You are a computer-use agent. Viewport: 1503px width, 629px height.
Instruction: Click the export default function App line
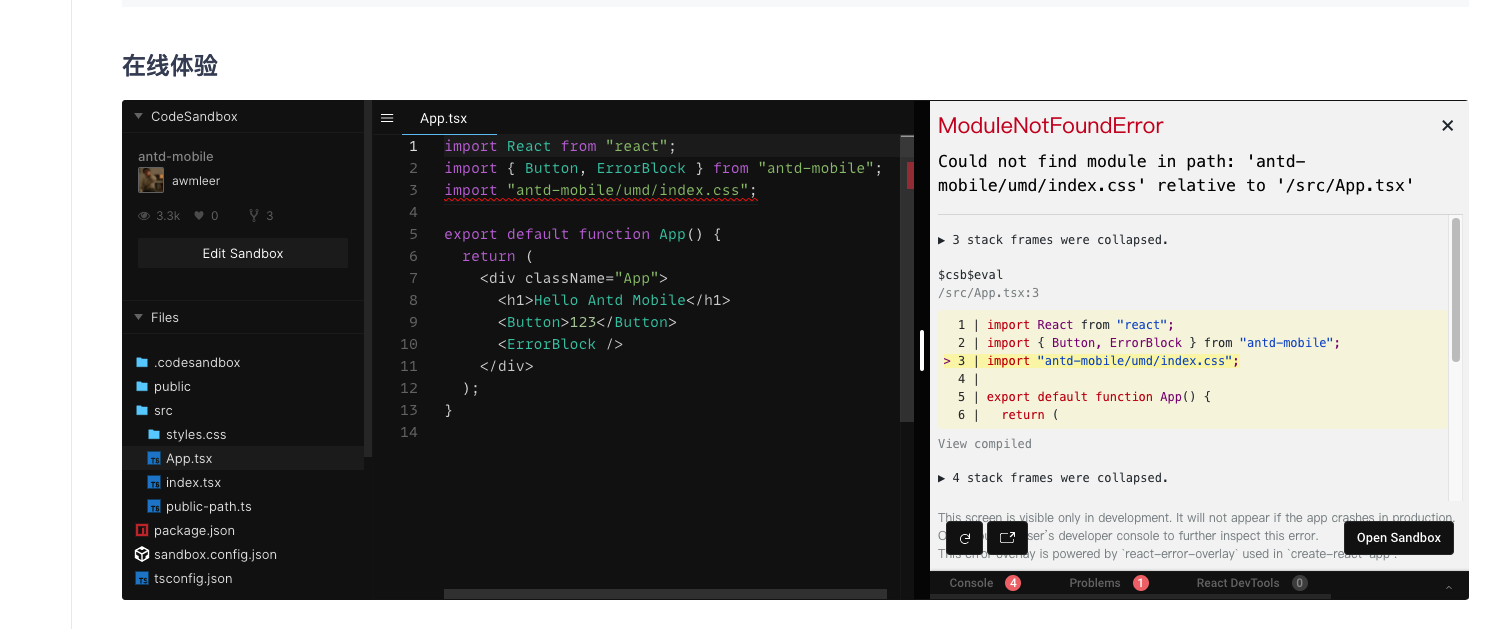coord(582,234)
